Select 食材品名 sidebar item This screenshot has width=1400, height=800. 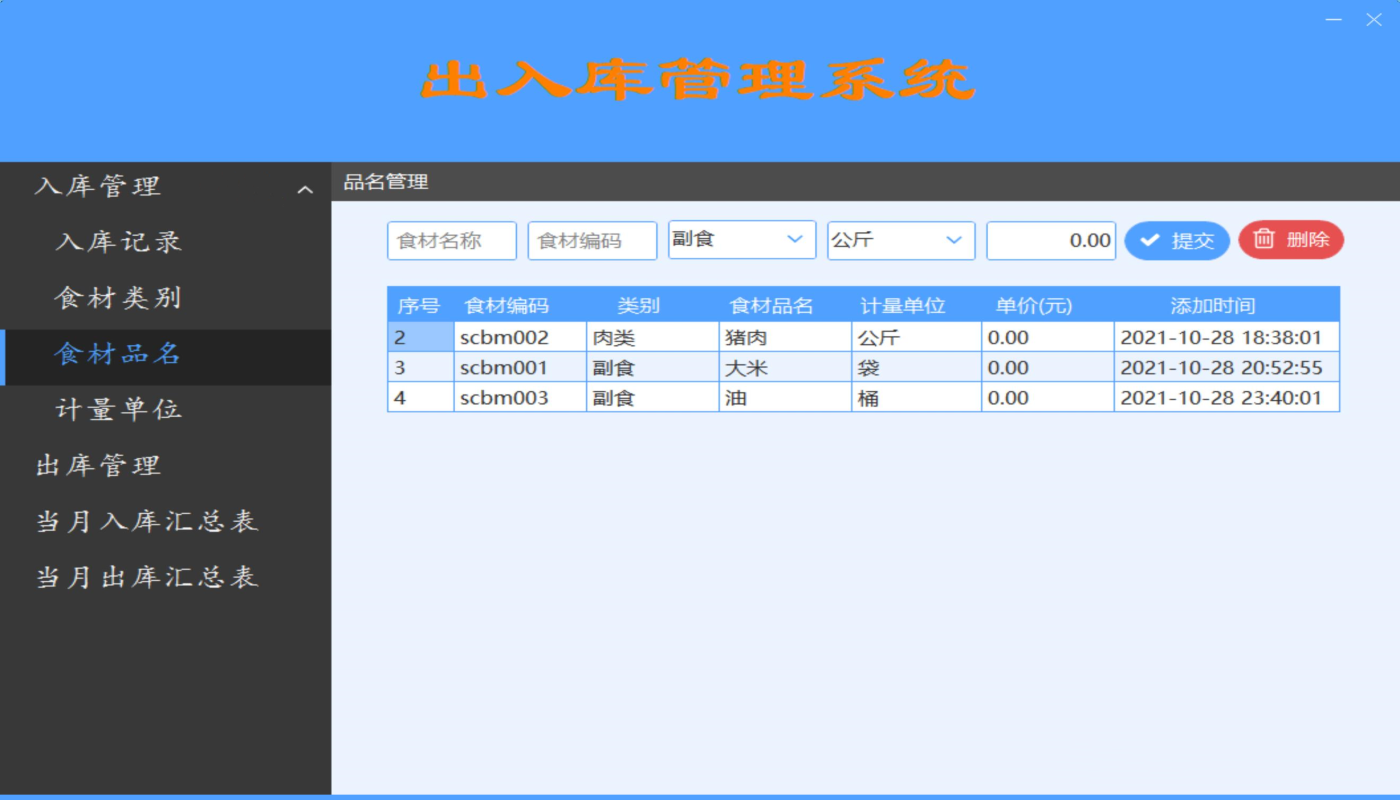[165, 357]
